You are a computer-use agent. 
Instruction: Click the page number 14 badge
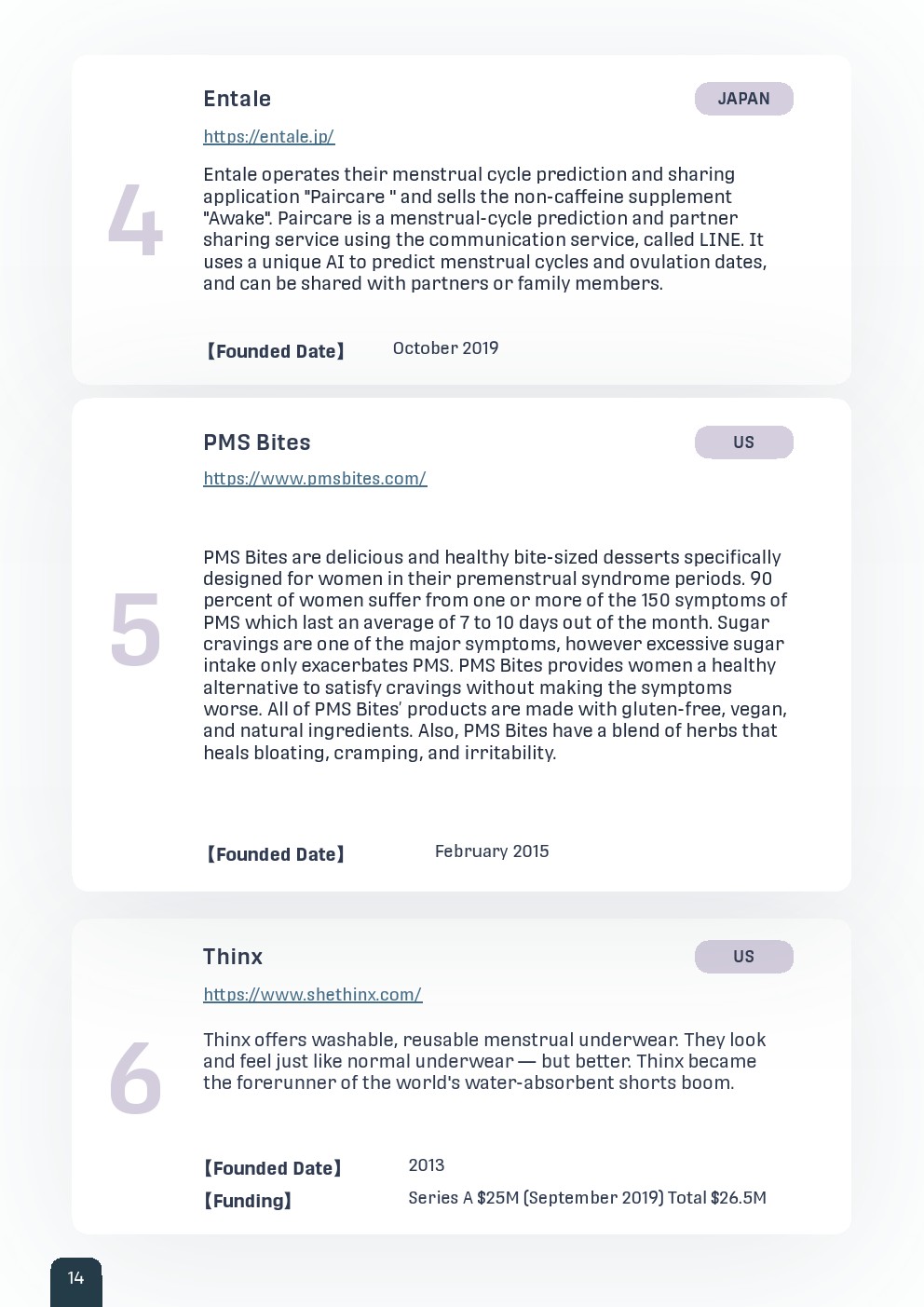tap(75, 1278)
